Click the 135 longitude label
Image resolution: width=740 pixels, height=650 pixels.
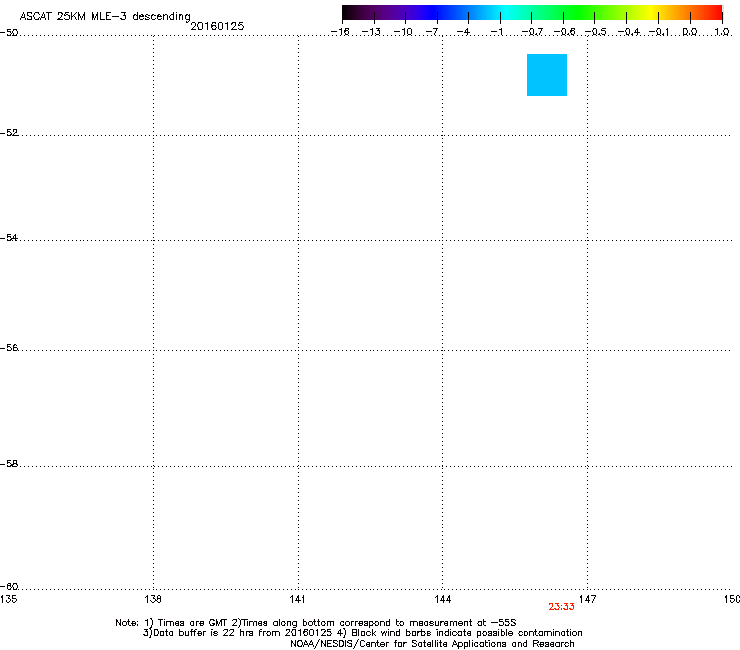8,599
